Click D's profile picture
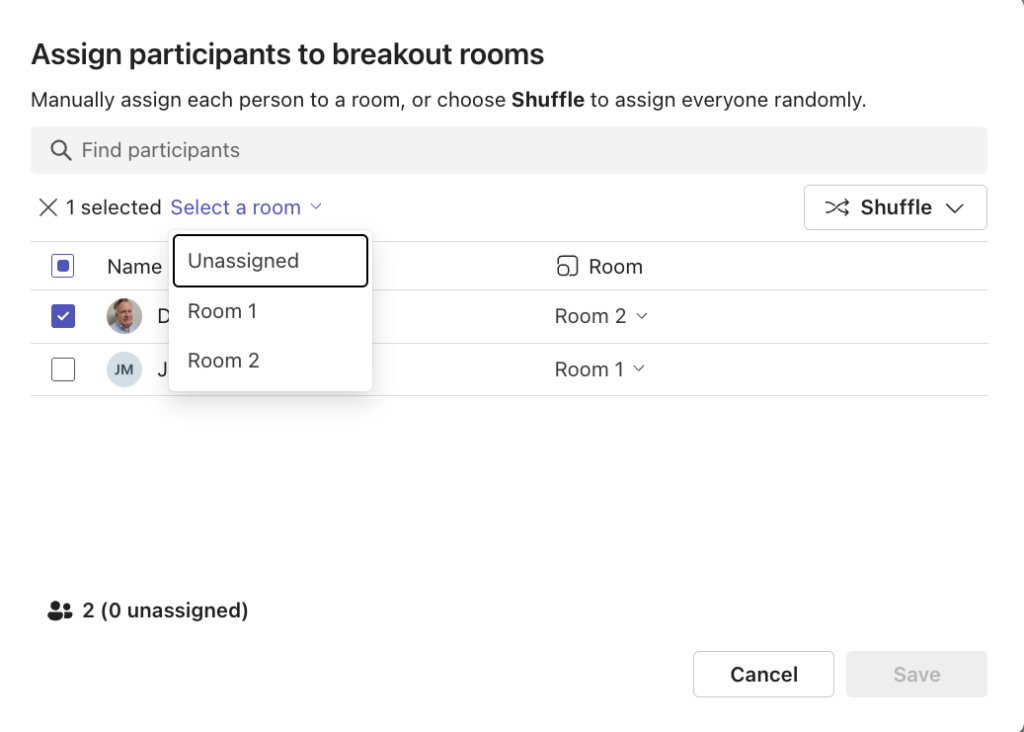 pyautogui.click(x=124, y=316)
